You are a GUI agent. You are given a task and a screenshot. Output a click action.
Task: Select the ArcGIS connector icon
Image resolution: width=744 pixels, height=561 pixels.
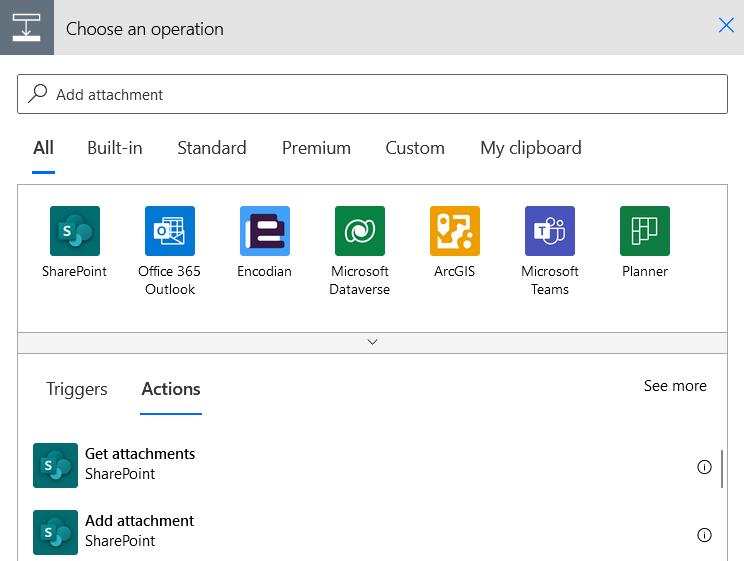click(454, 231)
